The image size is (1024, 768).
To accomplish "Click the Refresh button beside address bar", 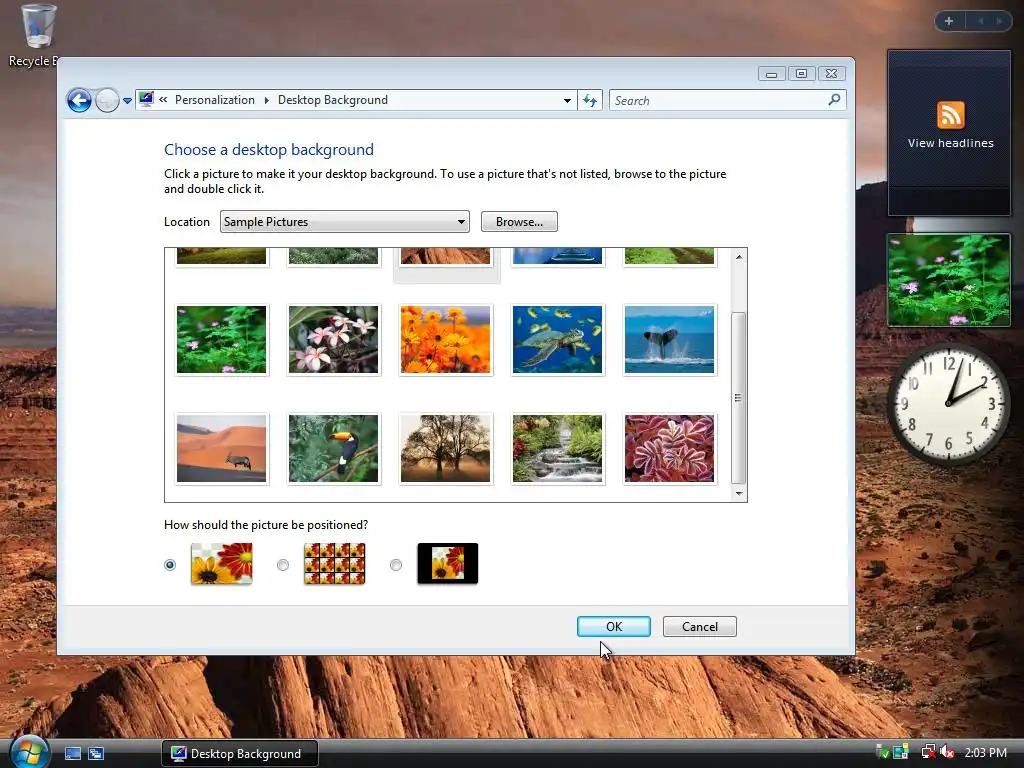I will [x=590, y=101].
